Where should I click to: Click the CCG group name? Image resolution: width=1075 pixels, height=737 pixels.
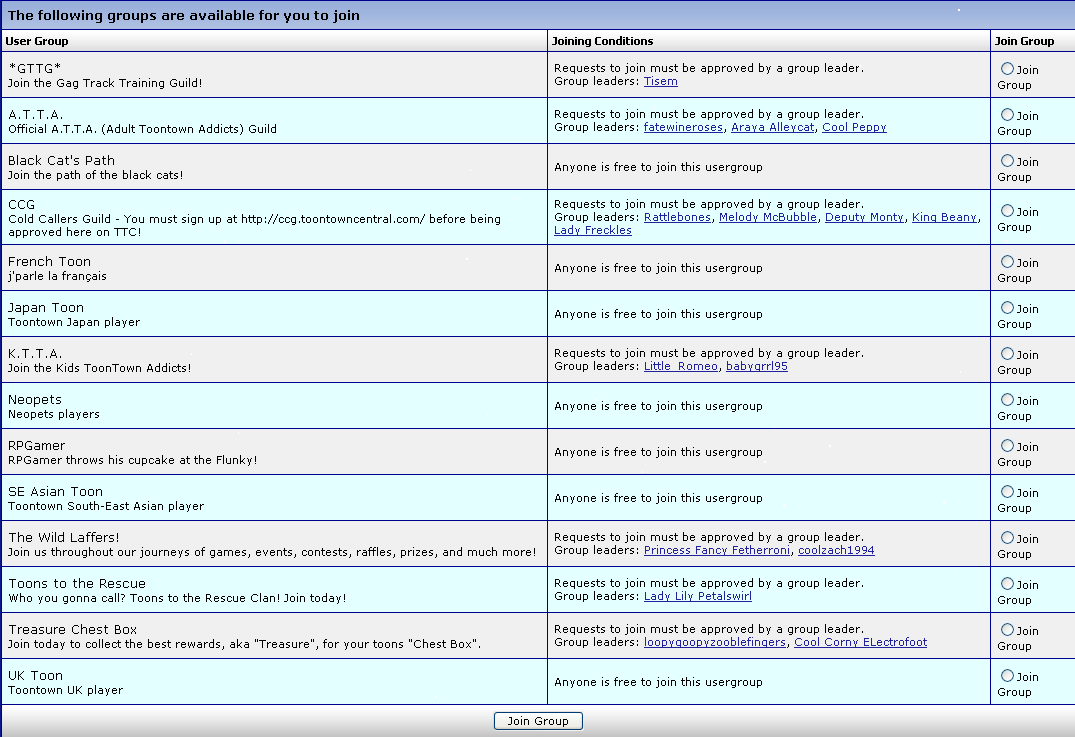(x=21, y=205)
